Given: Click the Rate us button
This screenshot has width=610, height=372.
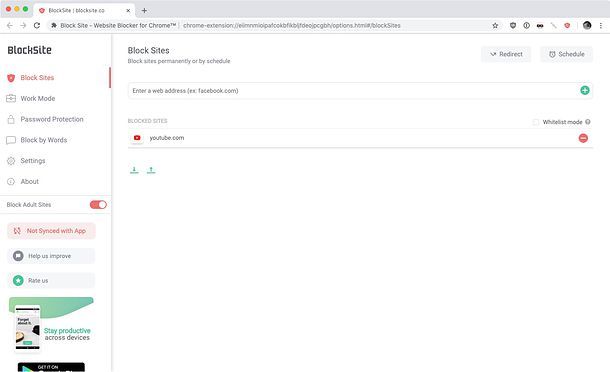Looking at the screenshot, I should tap(51, 280).
